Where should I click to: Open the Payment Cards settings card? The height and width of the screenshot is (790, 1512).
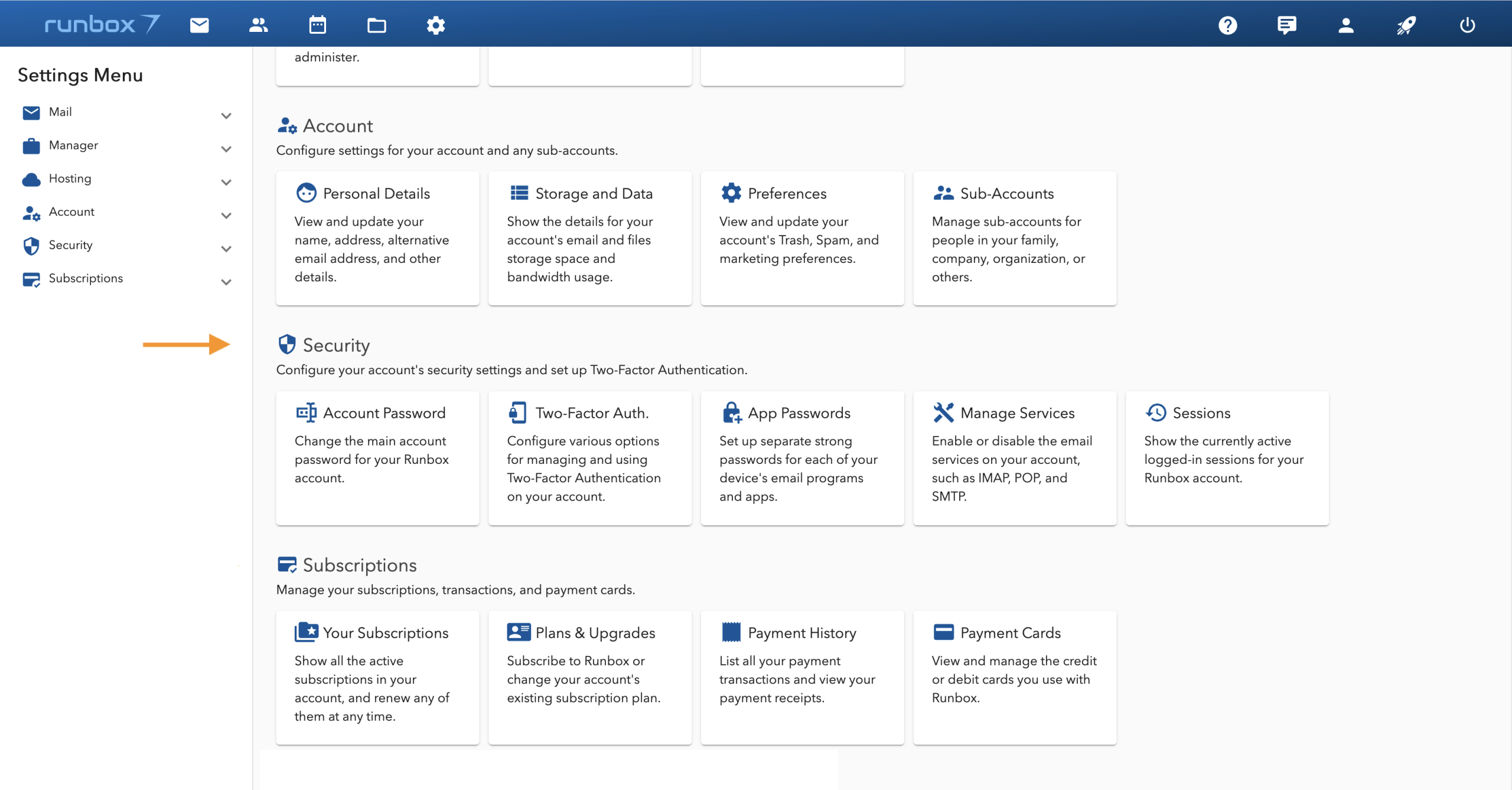[1014, 677]
